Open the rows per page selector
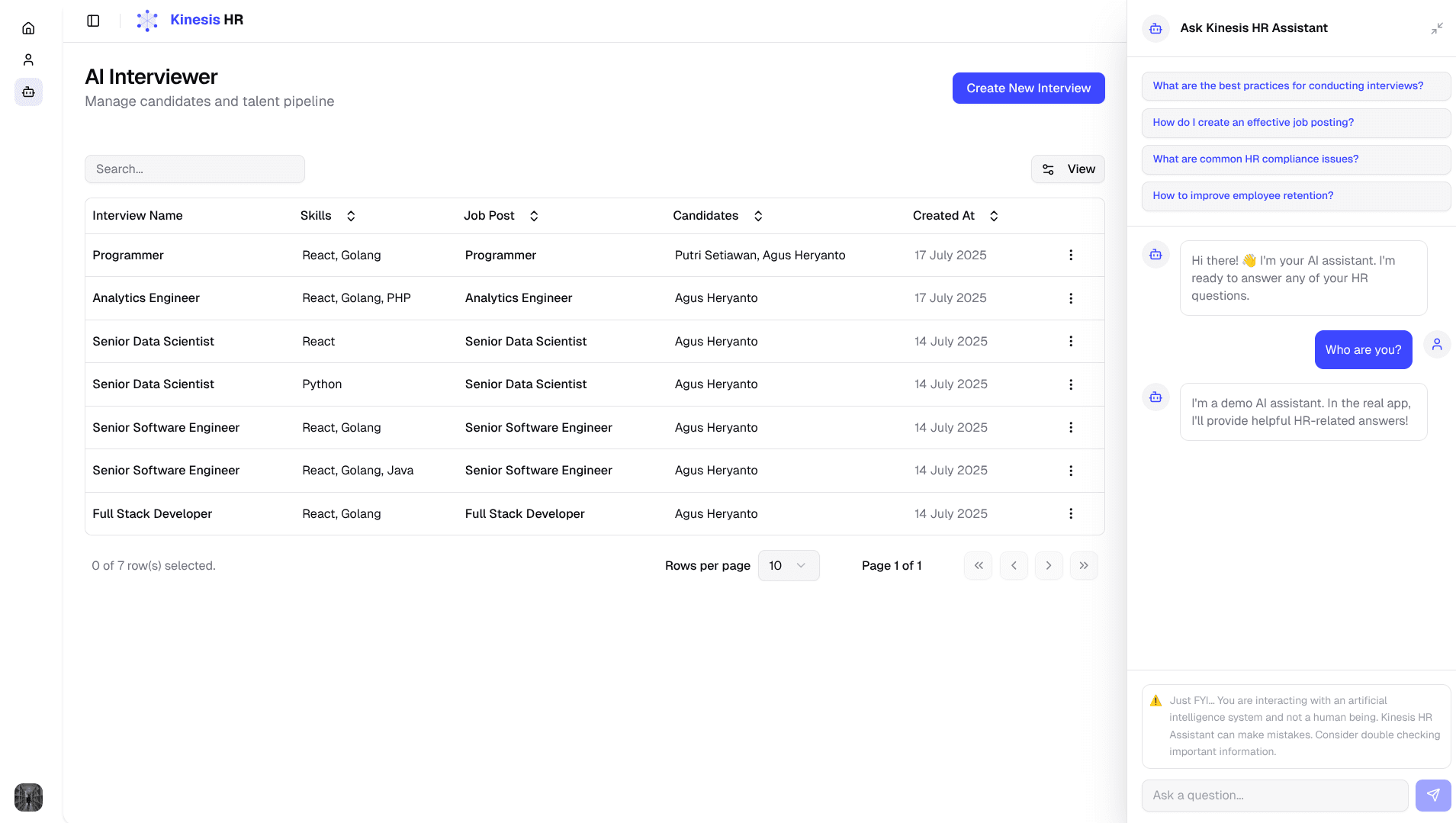Screen dimensions: 1456x823 click(788, 565)
